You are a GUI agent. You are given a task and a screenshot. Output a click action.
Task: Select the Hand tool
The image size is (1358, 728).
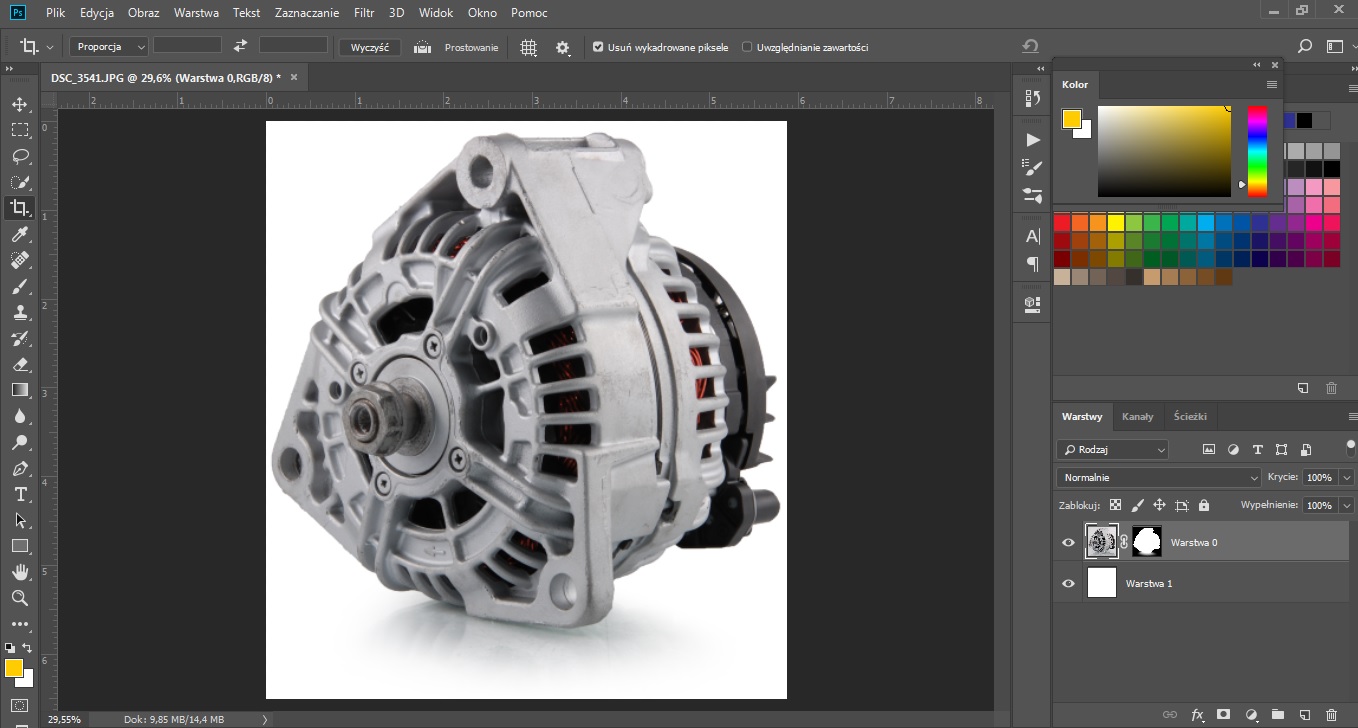pos(20,572)
